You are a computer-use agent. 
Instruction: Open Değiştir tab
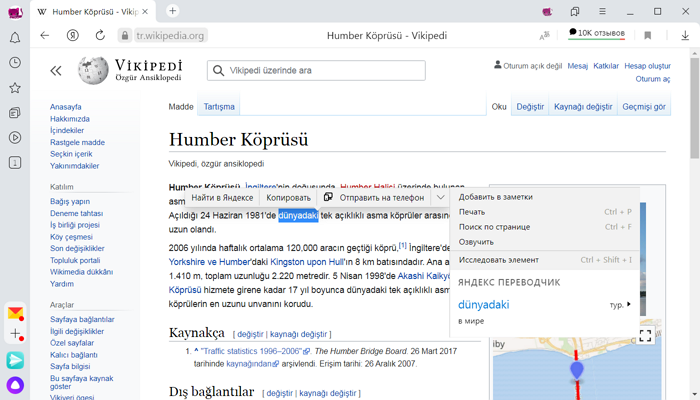(x=530, y=107)
